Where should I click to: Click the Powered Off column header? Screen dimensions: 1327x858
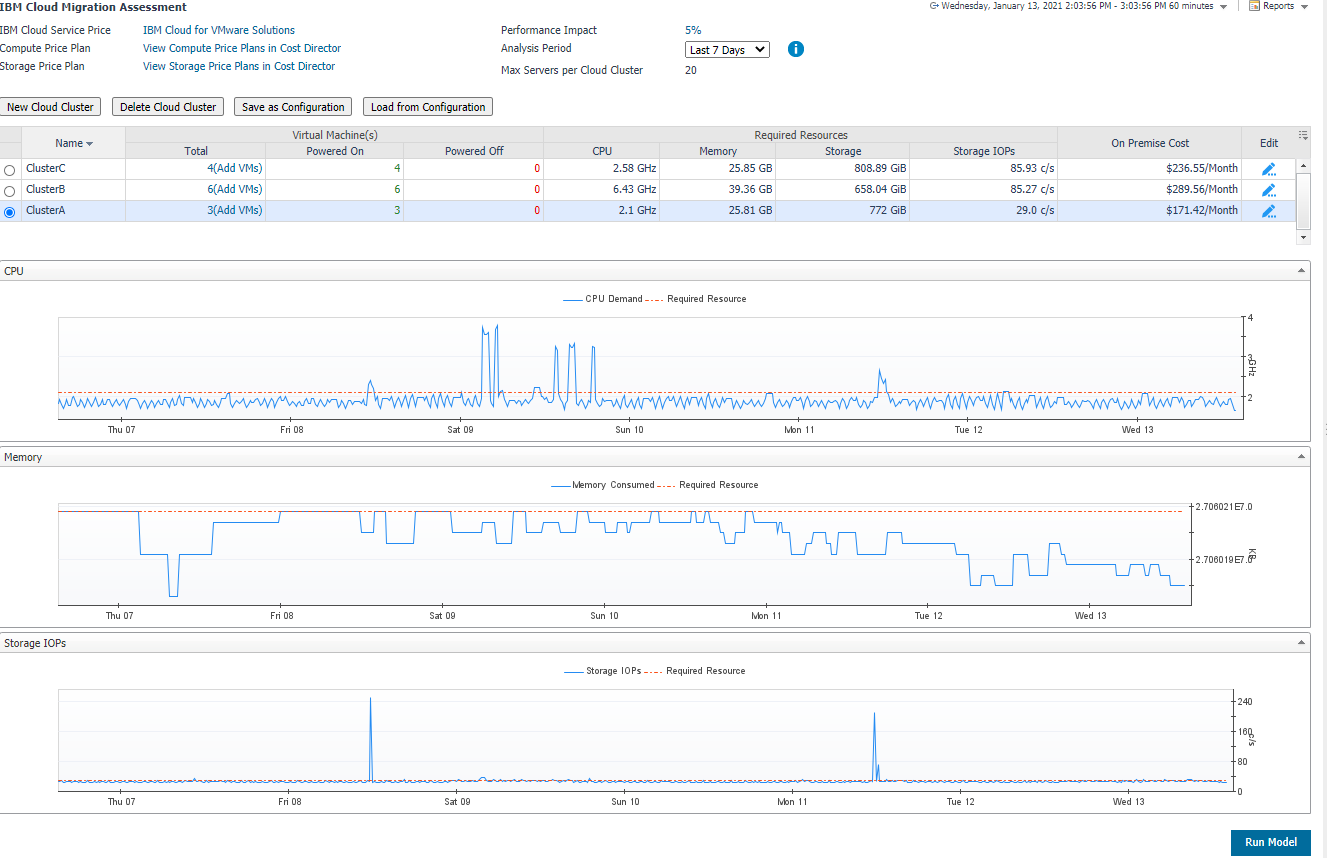click(474, 151)
